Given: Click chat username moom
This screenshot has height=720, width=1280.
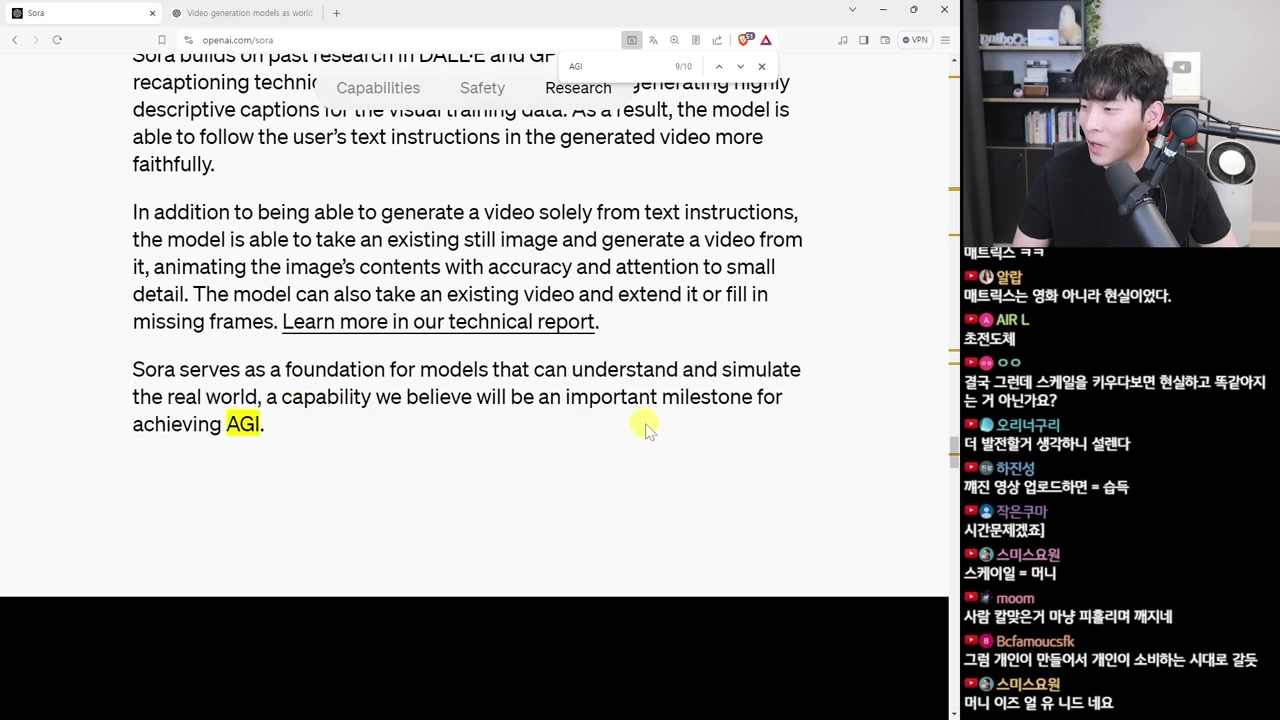Looking at the screenshot, I should (1015, 598).
